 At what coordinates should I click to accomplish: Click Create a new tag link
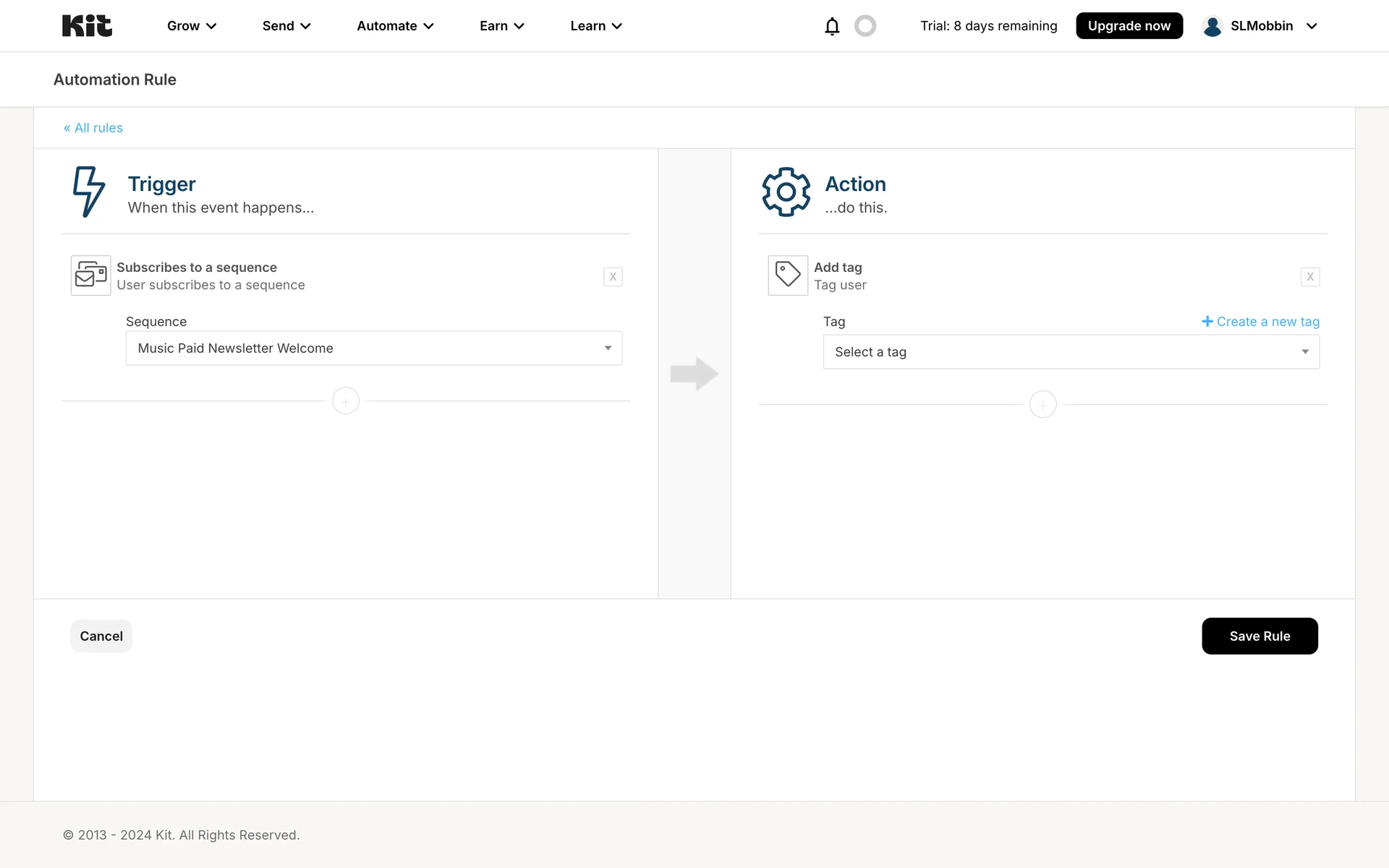pyautogui.click(x=1260, y=321)
